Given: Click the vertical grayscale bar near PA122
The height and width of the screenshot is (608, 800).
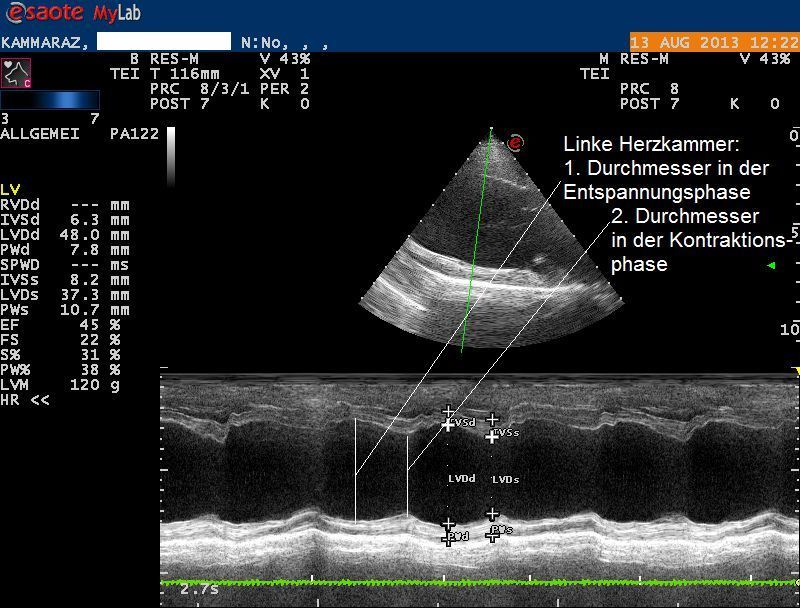Looking at the screenshot, I should tap(170, 142).
